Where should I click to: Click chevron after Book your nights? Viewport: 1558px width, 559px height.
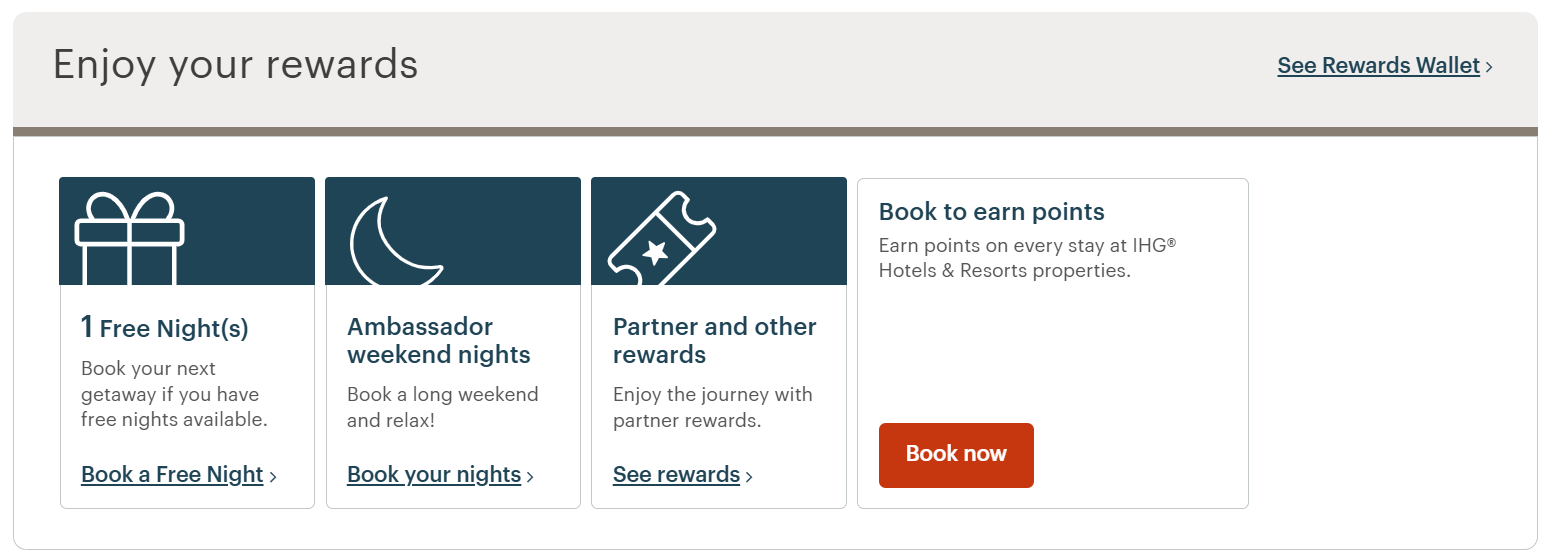[530, 476]
